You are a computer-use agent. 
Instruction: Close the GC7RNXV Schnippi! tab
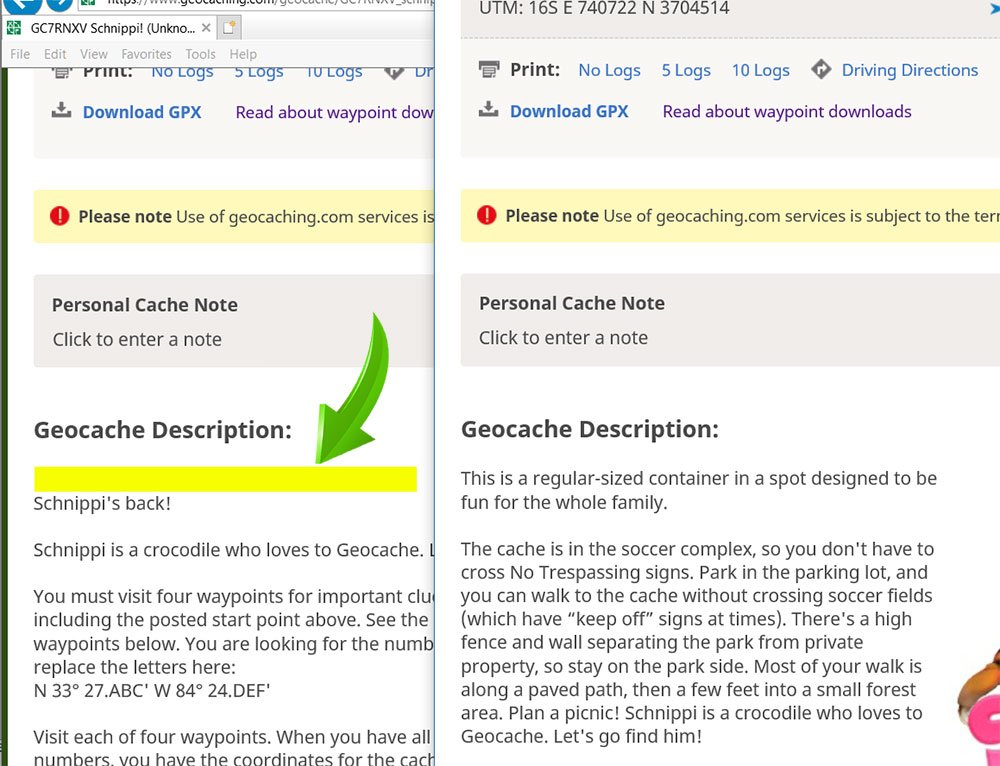tap(206, 28)
